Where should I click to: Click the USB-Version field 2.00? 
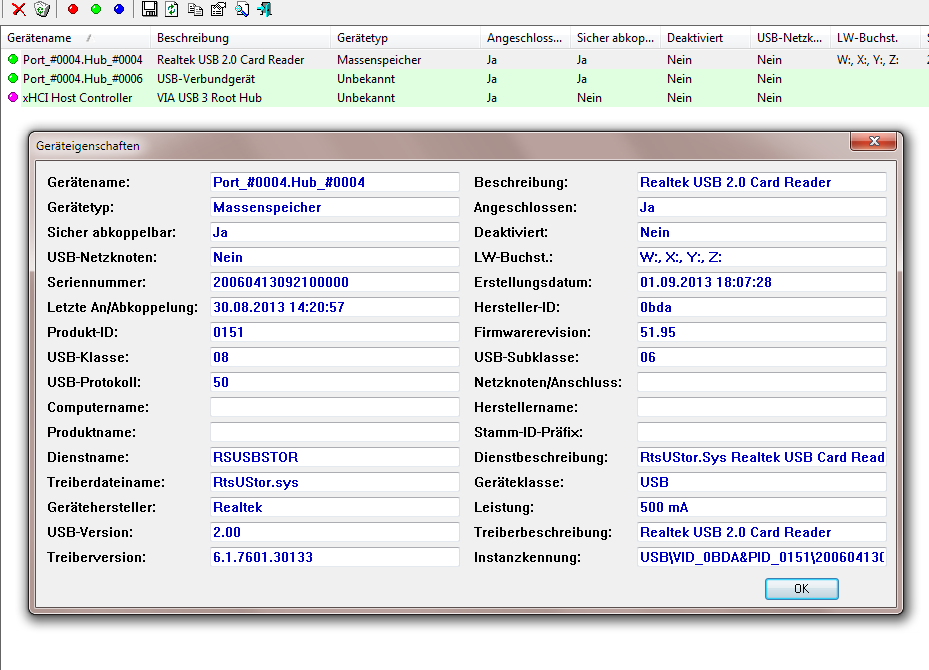pos(335,532)
